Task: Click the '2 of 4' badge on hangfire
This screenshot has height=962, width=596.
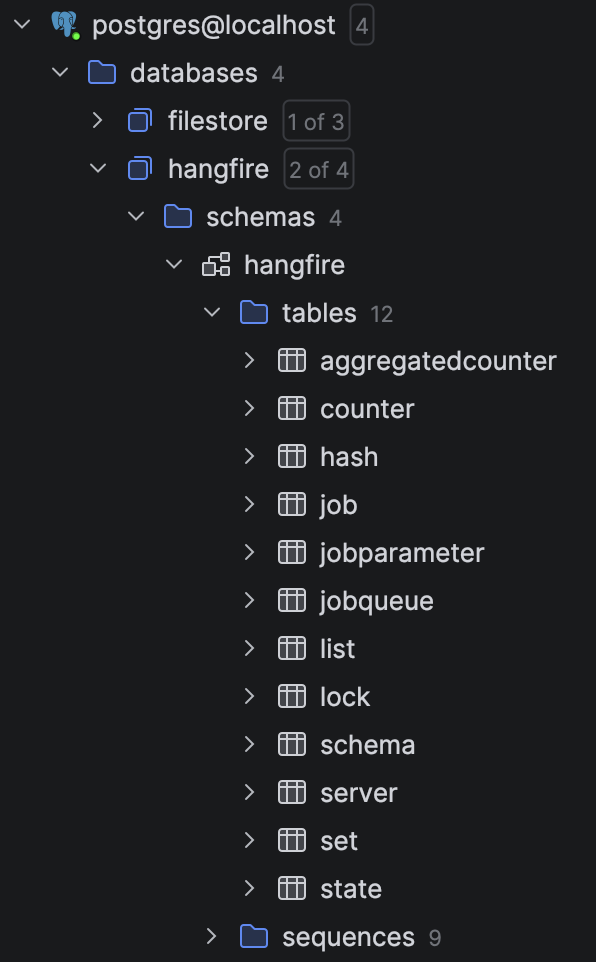Action: [x=318, y=168]
